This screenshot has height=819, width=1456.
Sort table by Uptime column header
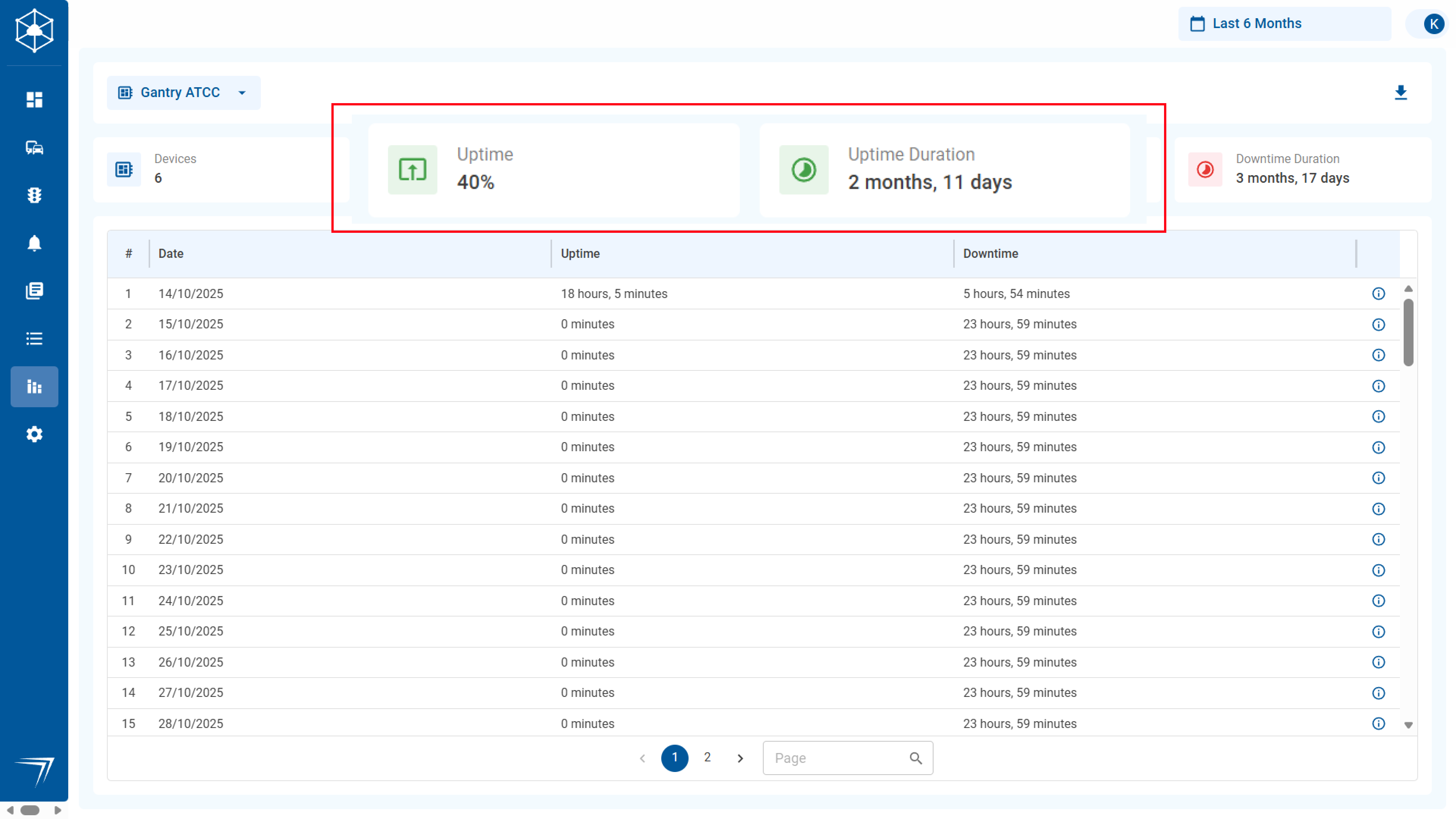coord(580,253)
